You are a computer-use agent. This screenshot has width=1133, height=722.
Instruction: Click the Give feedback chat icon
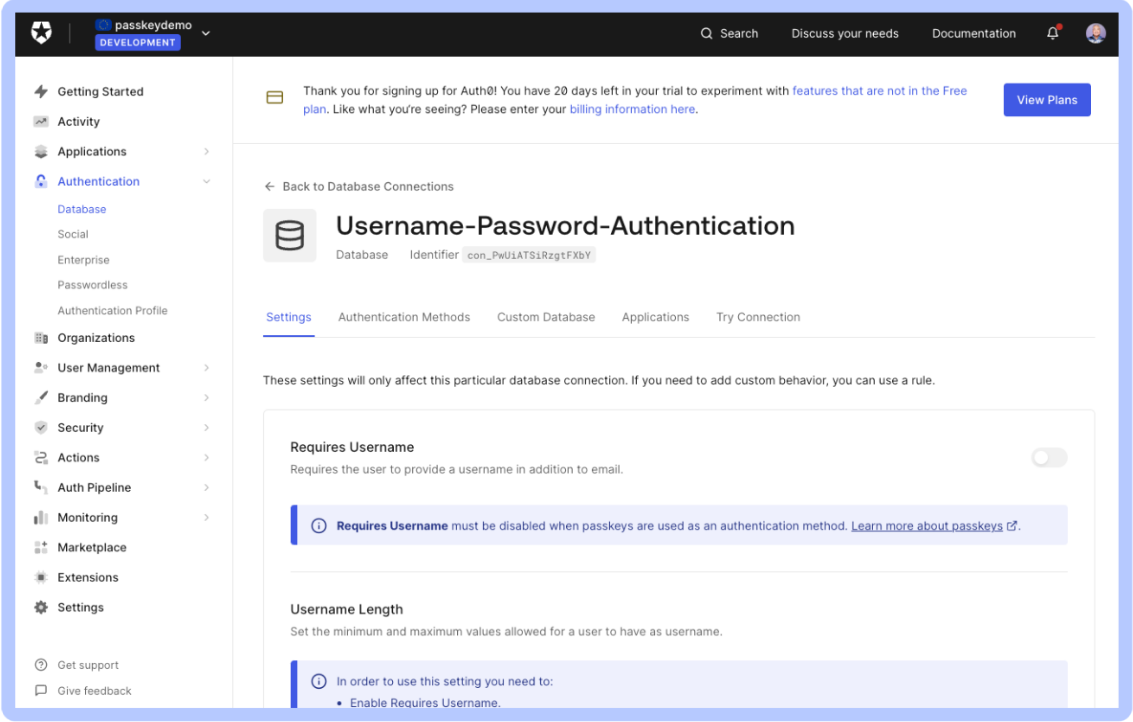pos(41,690)
